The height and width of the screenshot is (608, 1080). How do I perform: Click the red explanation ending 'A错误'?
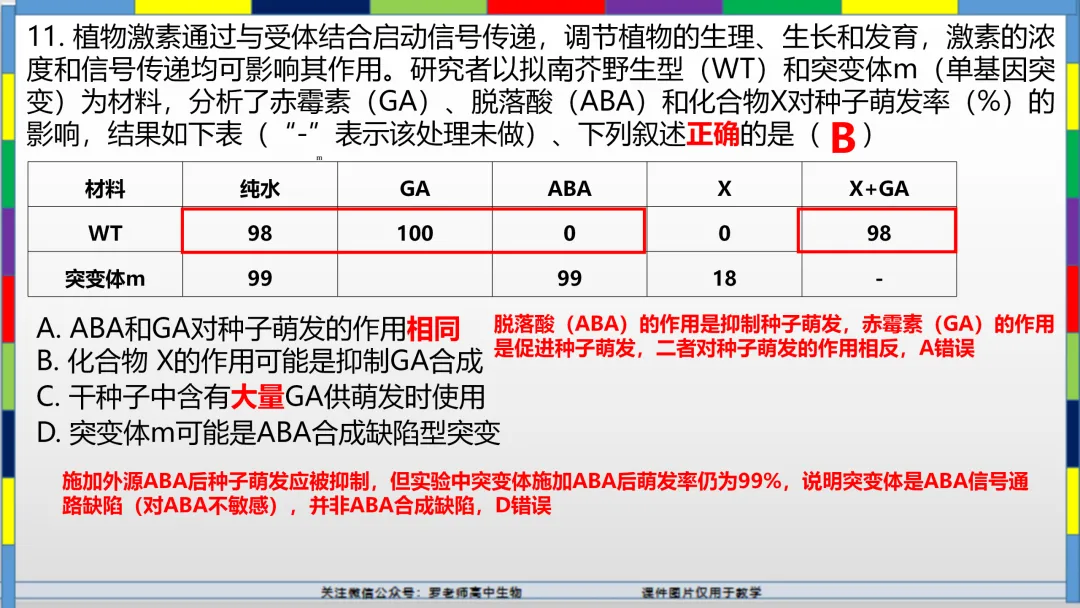[x=774, y=336]
